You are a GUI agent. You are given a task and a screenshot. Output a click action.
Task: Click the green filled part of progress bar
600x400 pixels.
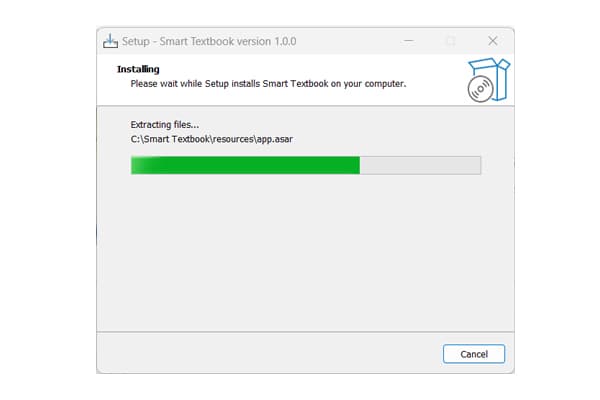(x=245, y=165)
